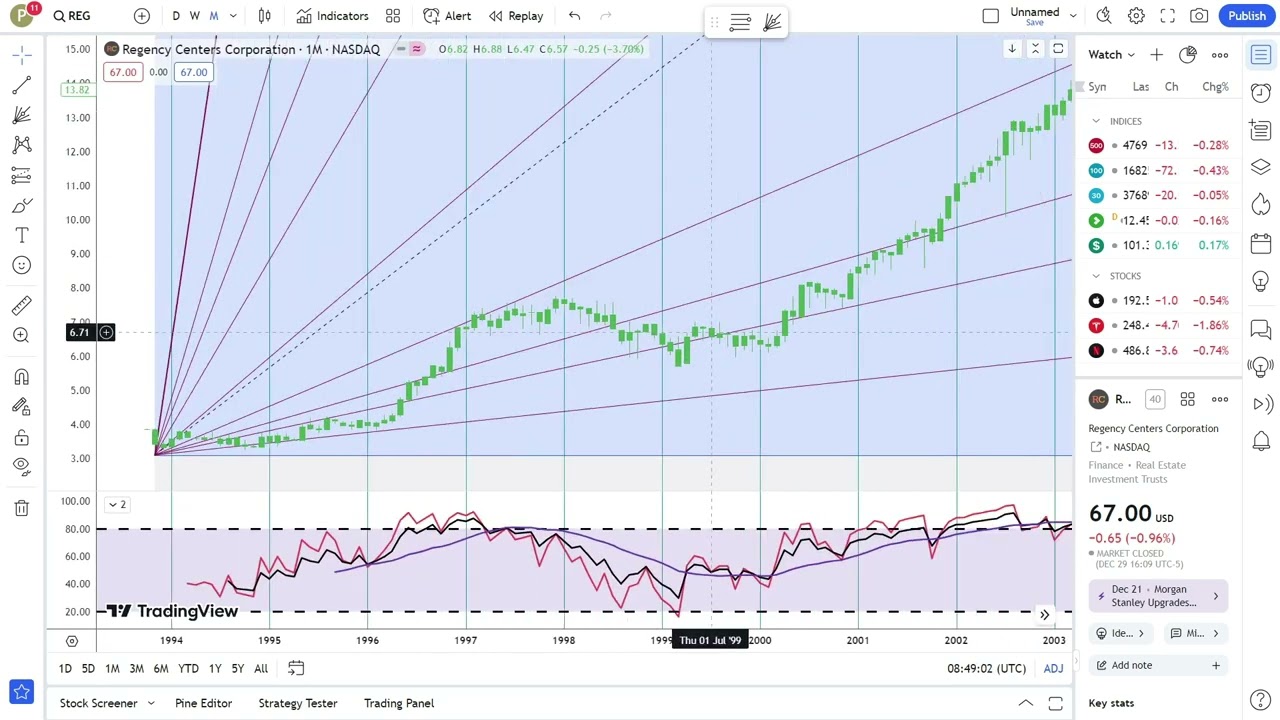This screenshot has height=720, width=1280.
Task: Open the Unnamed layout dropdown arrow
Action: [x=1073, y=16]
